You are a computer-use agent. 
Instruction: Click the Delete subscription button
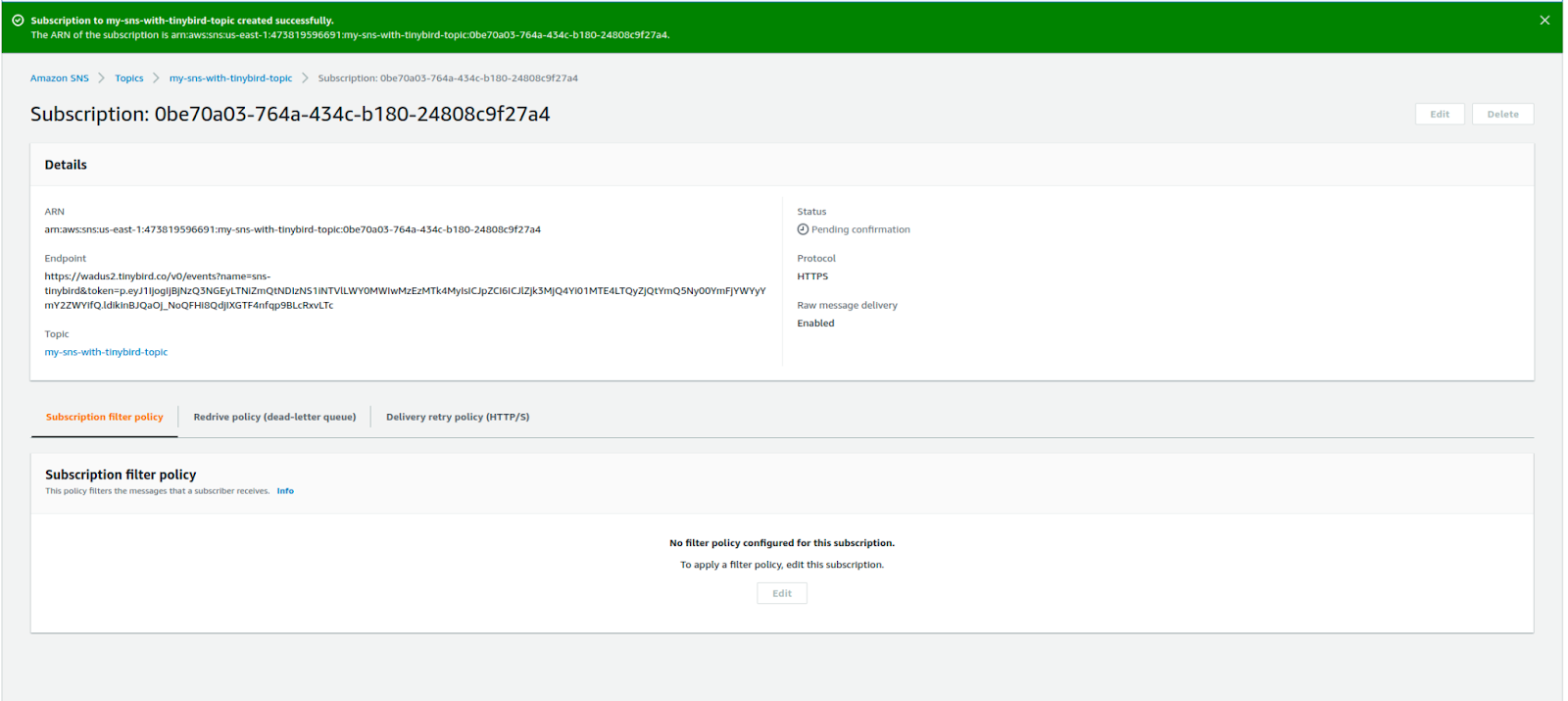(1502, 115)
